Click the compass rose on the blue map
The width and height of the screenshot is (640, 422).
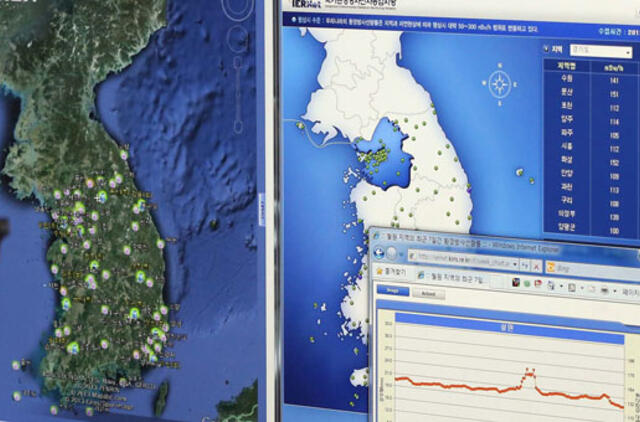click(x=500, y=82)
